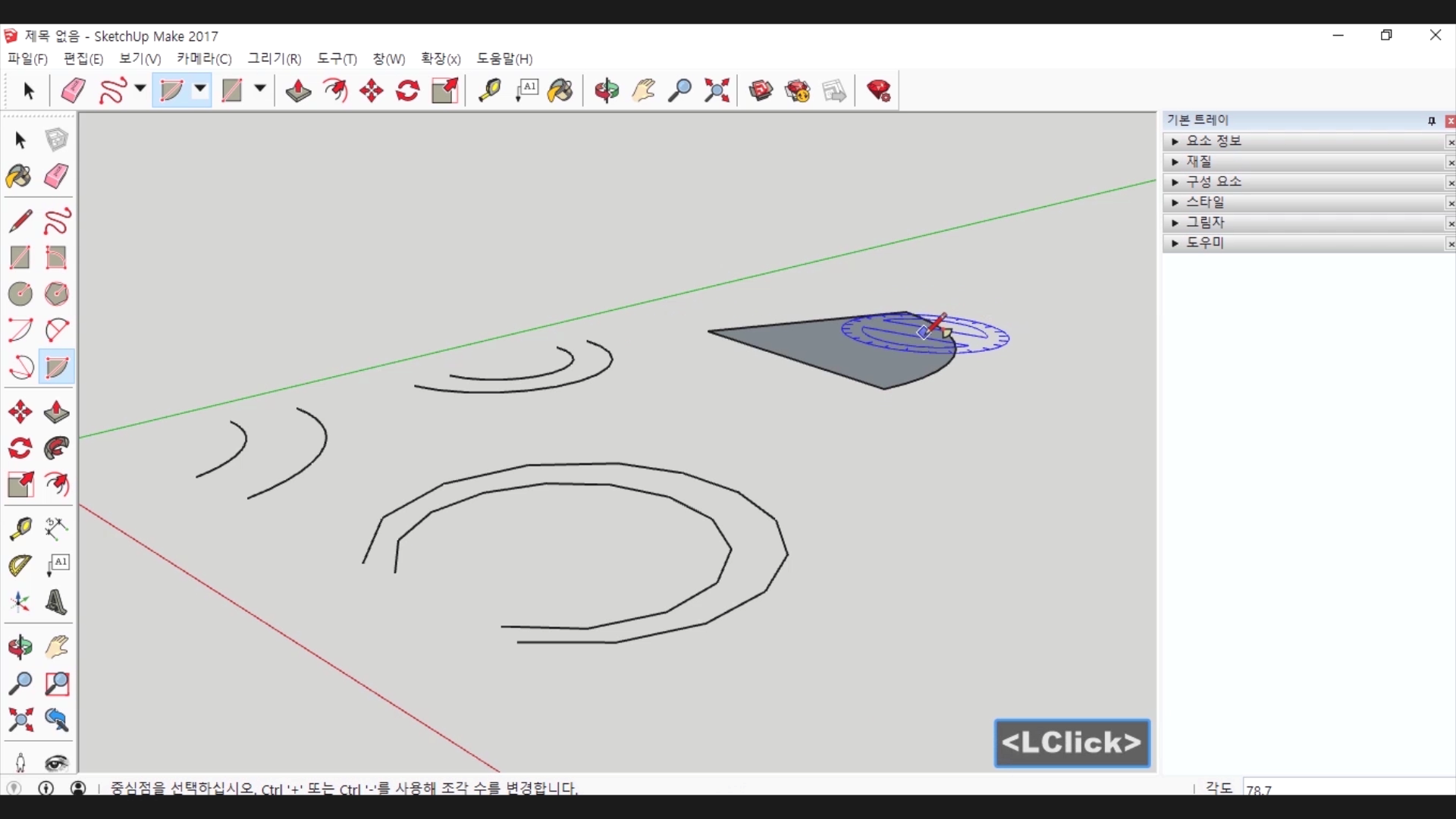Open the freehand line tool dropdown arrow
1456x819 pixels.
point(140,89)
